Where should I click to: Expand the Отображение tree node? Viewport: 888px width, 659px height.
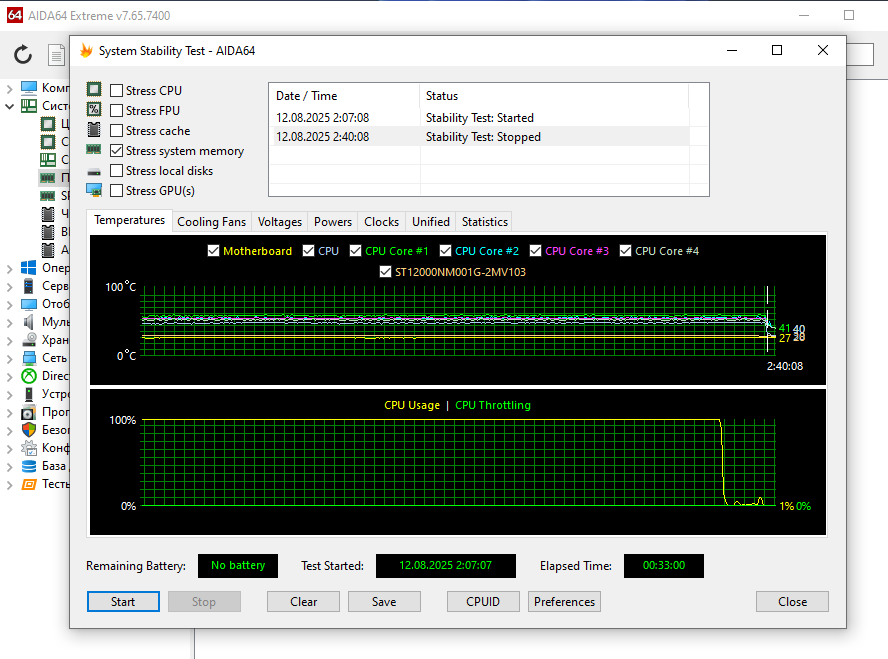pyautogui.click(x=10, y=305)
